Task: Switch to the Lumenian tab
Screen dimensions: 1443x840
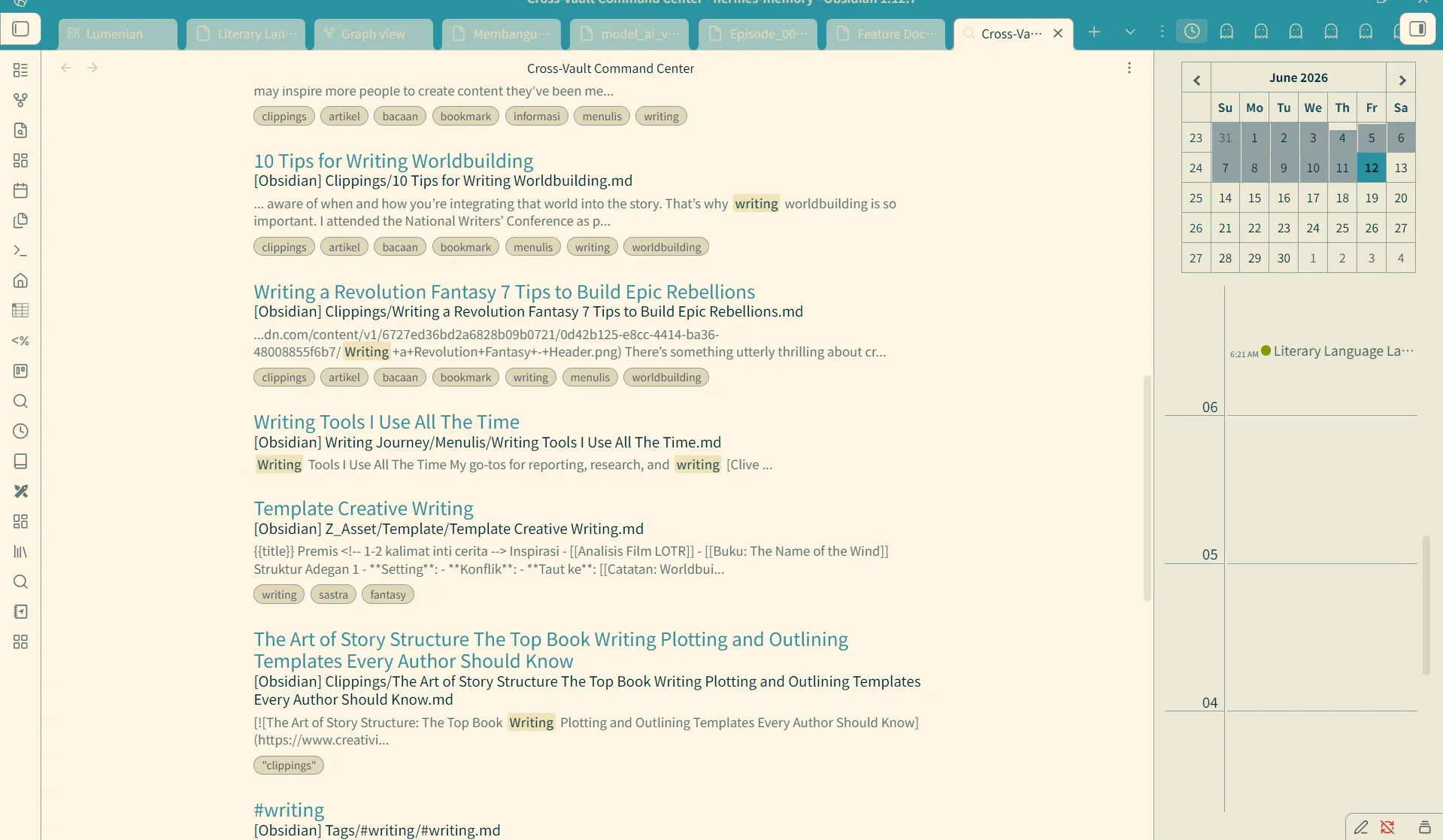Action: point(118,34)
